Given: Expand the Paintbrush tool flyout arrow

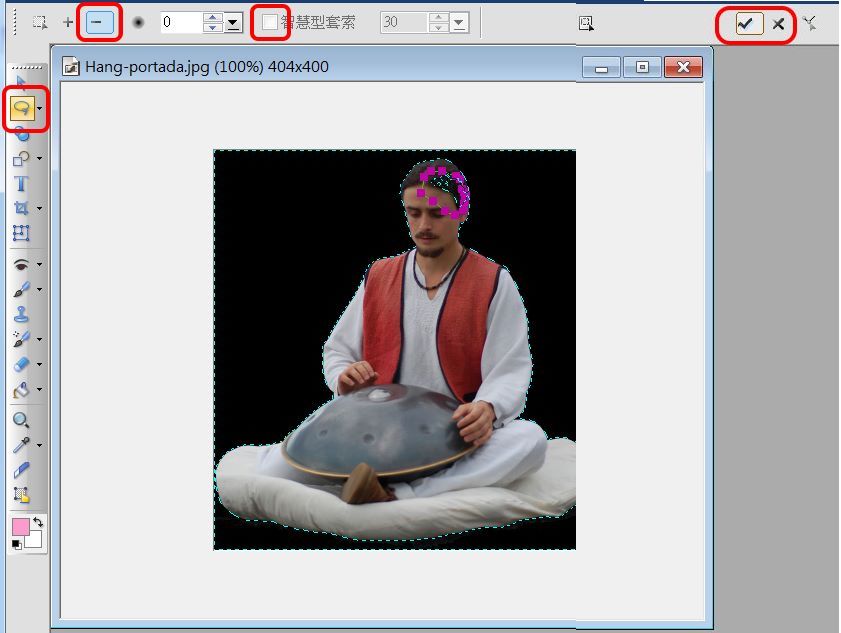Looking at the screenshot, I should 40,290.
